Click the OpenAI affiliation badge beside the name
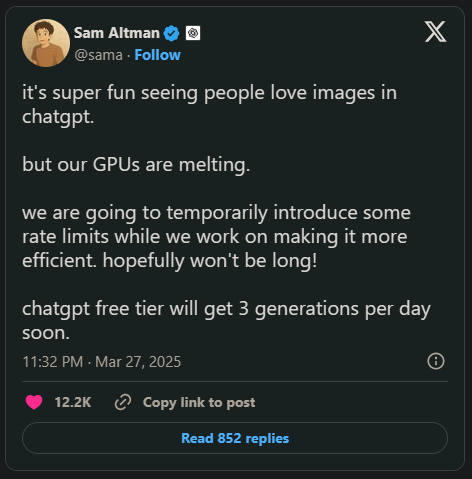Image resolution: width=472 pixels, height=479 pixels. tap(193, 33)
